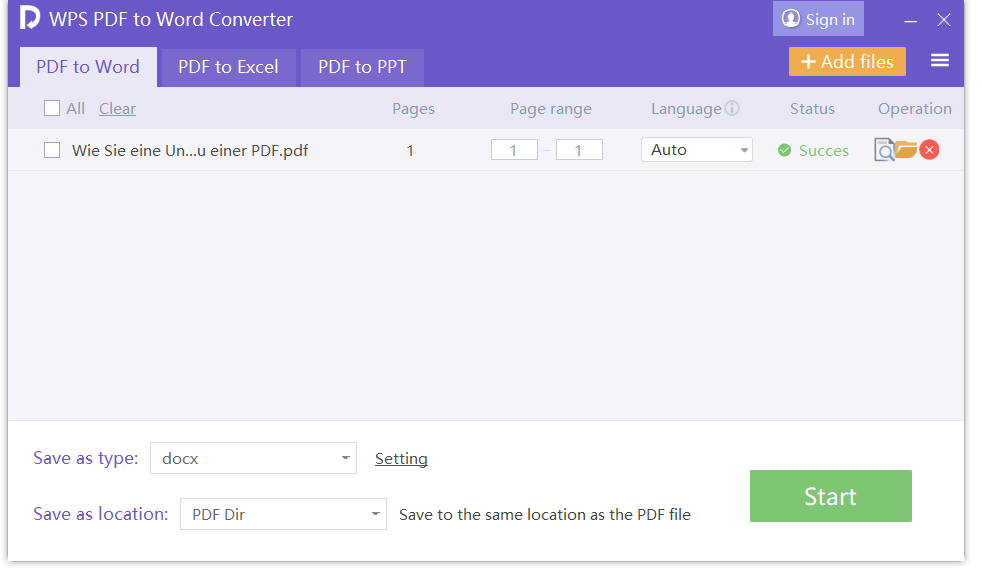This screenshot has height=570, width=982.
Task: Switch to the PDF to PPT tab
Action: pyautogui.click(x=362, y=68)
